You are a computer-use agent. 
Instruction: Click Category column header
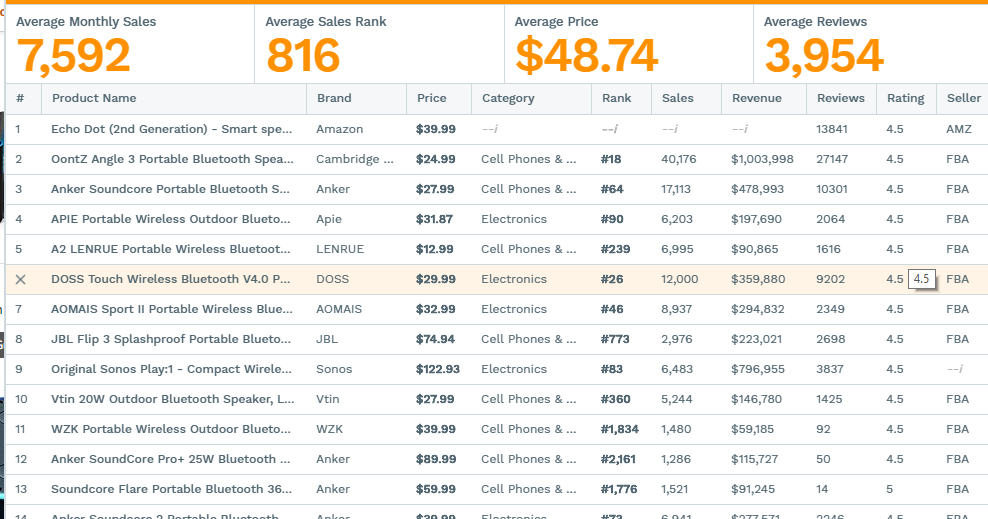pos(508,98)
